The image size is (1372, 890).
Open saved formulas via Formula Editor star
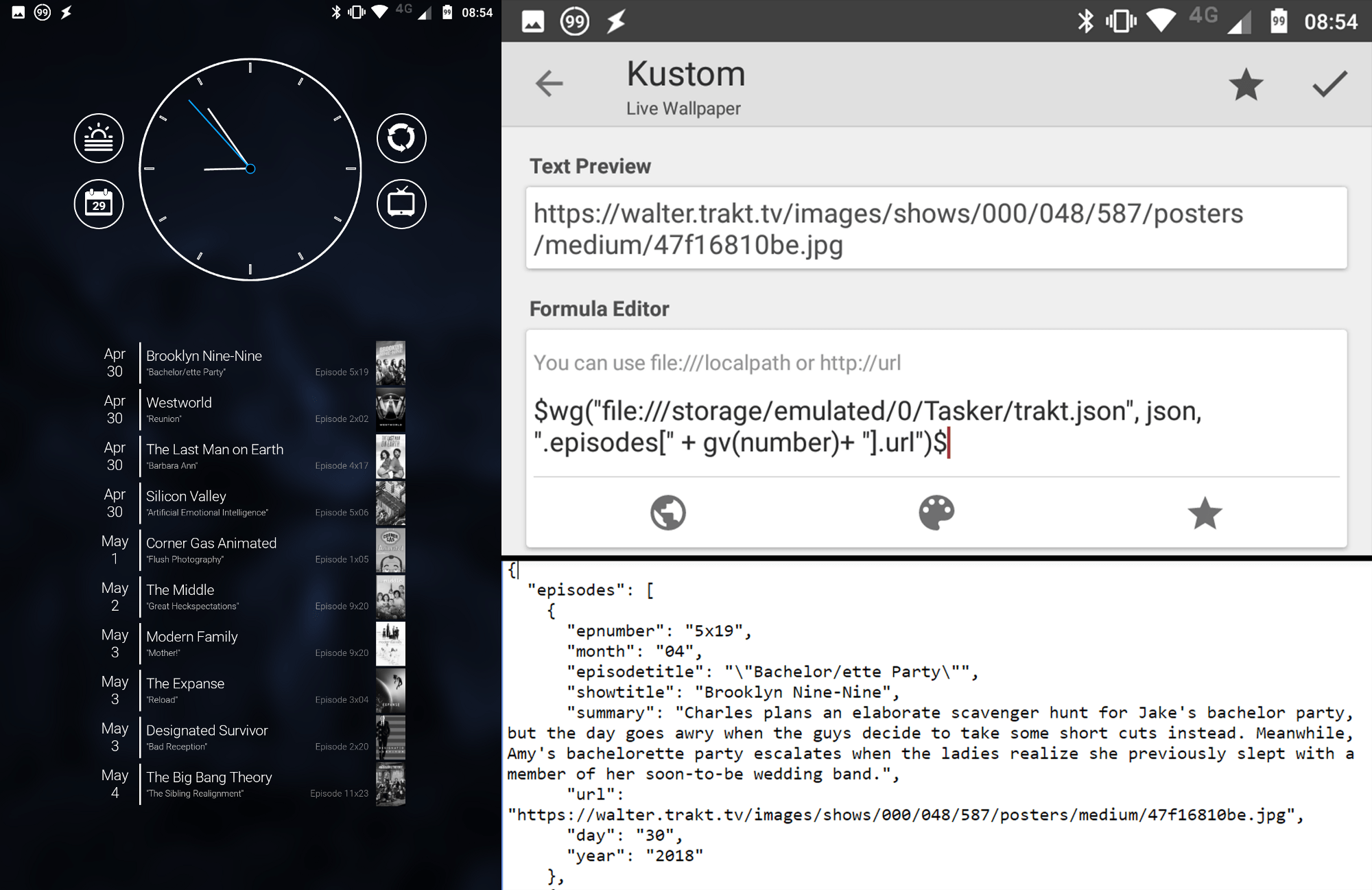[x=1205, y=512]
